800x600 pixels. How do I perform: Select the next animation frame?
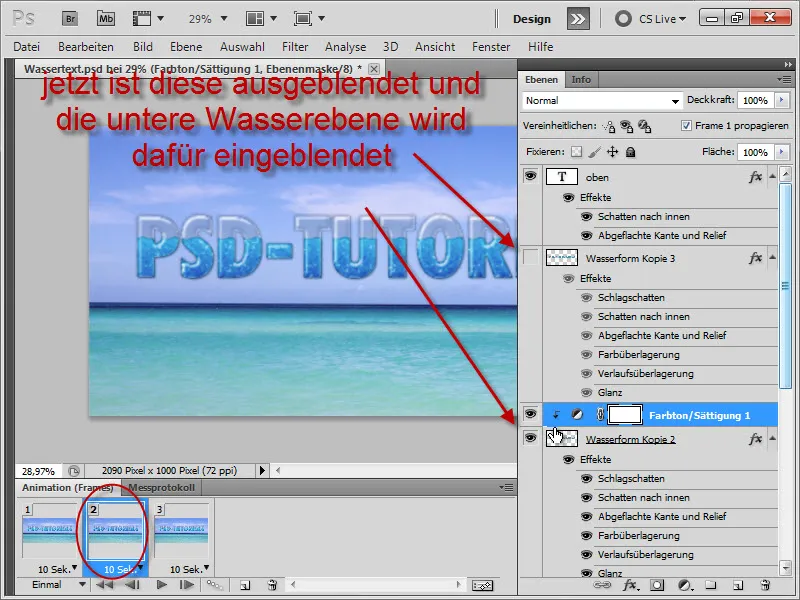[187, 585]
